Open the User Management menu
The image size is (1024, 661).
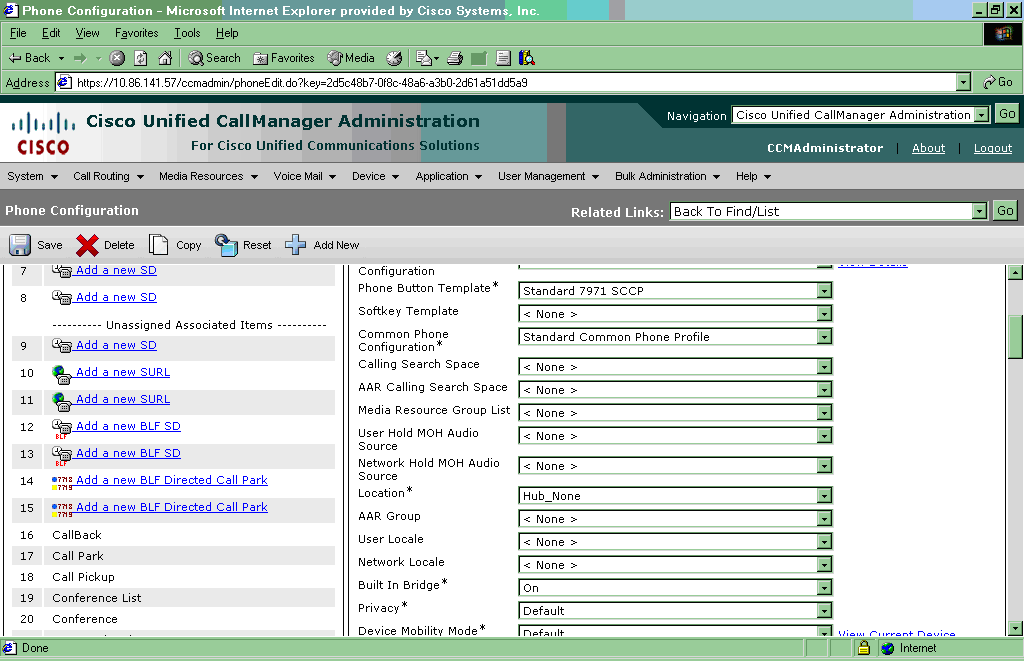548,176
